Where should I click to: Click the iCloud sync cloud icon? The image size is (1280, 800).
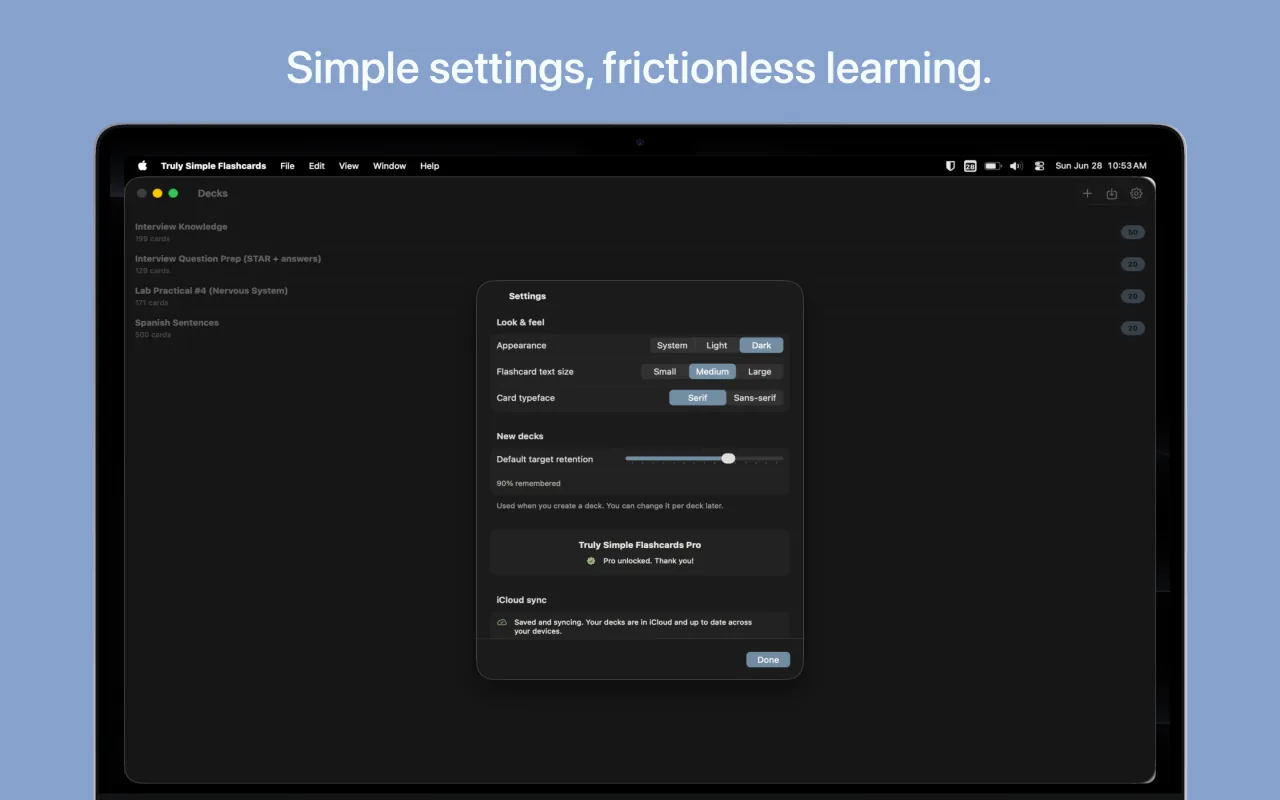[x=502, y=622]
